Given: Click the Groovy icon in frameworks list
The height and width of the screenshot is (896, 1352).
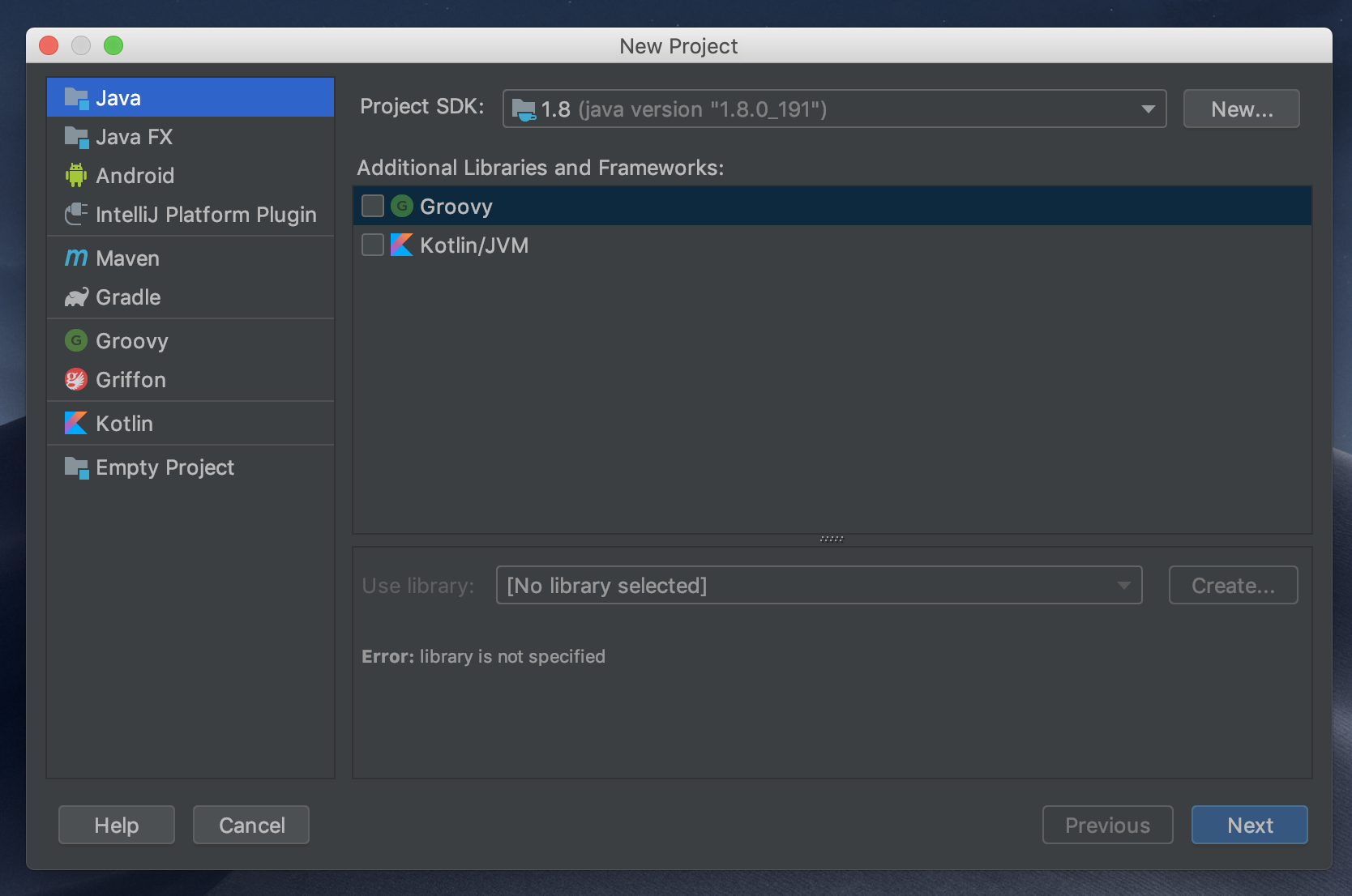Looking at the screenshot, I should tap(402, 206).
